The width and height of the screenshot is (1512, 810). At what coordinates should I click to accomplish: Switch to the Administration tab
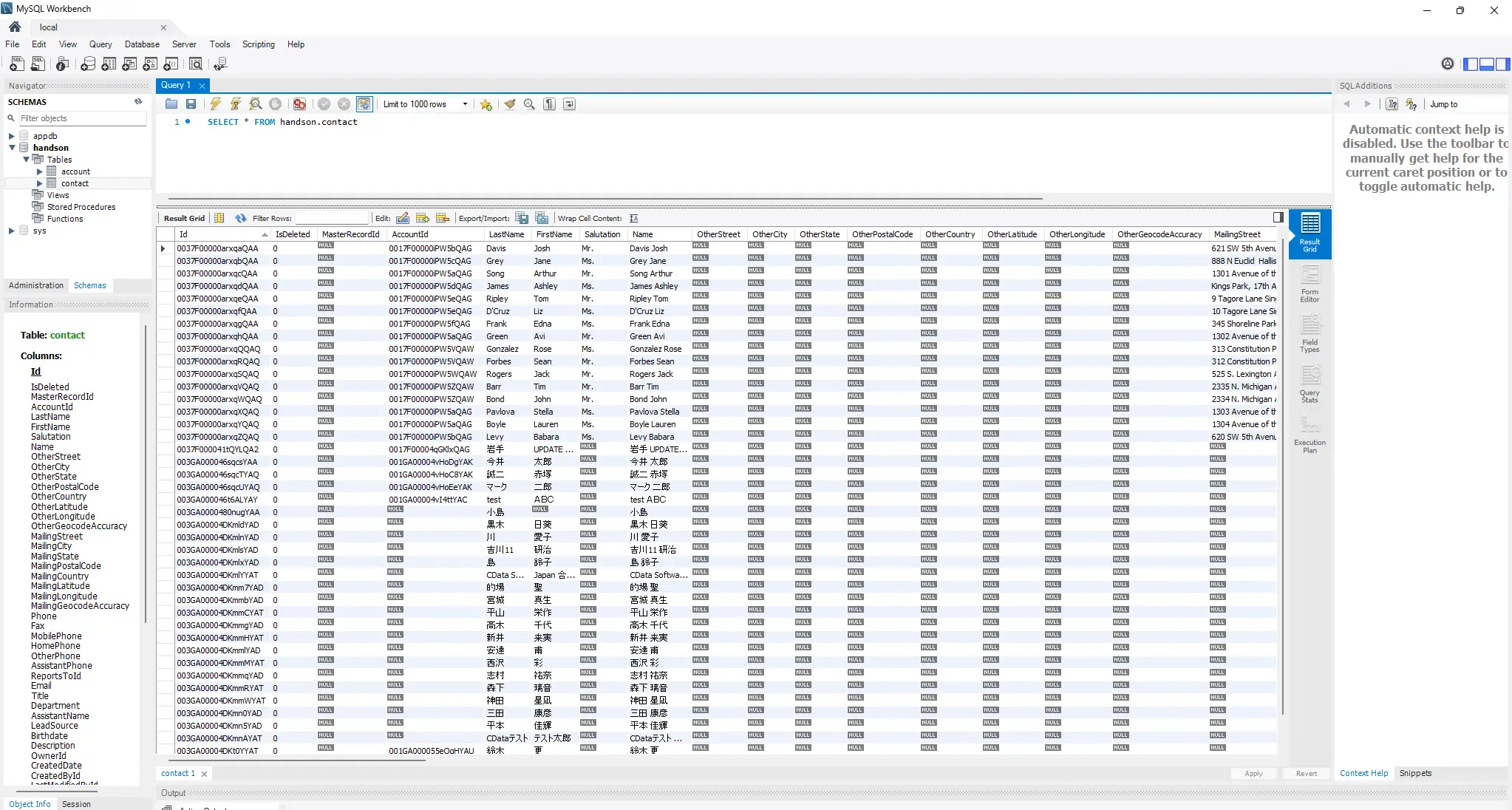(x=36, y=285)
